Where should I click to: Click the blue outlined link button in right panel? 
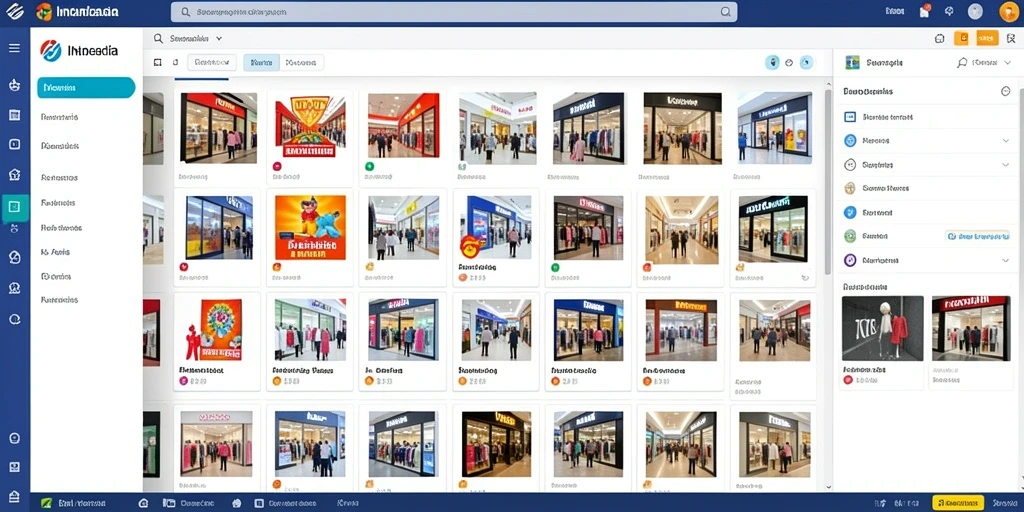(978, 236)
